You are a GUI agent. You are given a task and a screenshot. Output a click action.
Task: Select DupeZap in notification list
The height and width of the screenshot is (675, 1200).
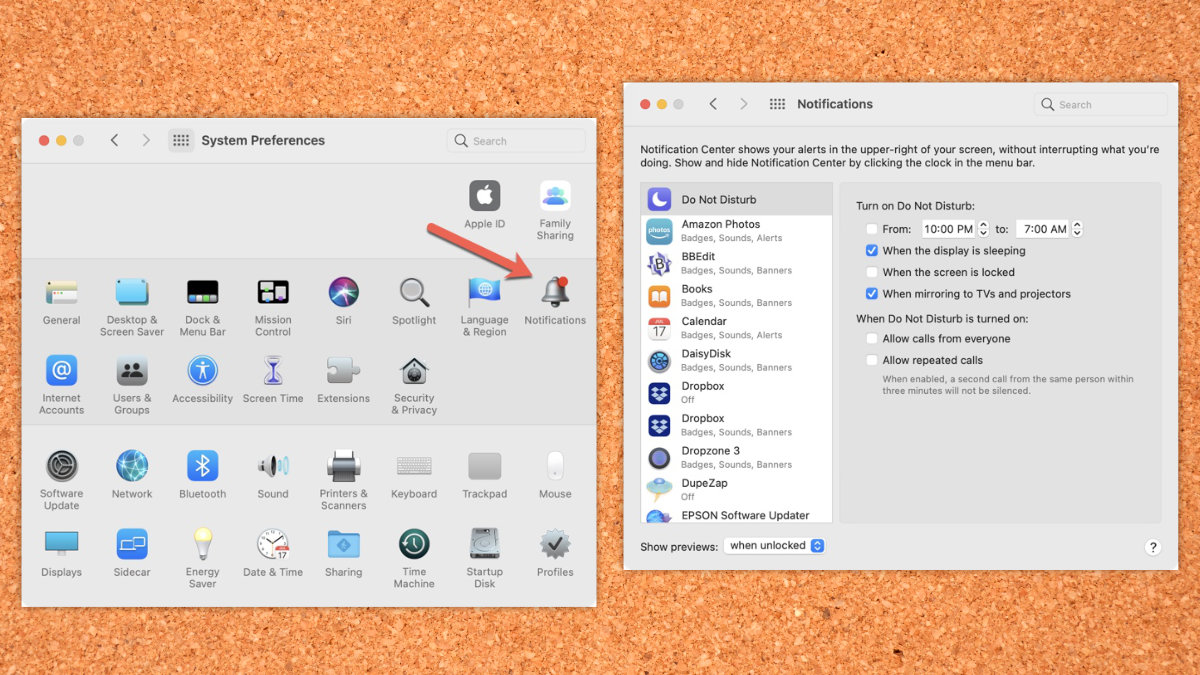[x=736, y=490]
